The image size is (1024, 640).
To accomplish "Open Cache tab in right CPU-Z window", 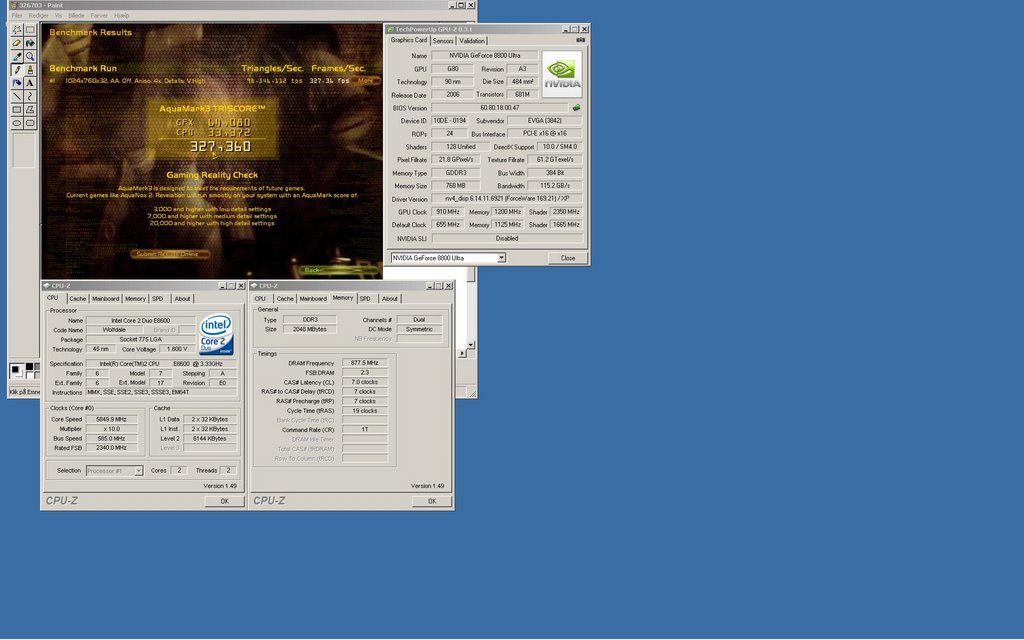I will tap(285, 298).
